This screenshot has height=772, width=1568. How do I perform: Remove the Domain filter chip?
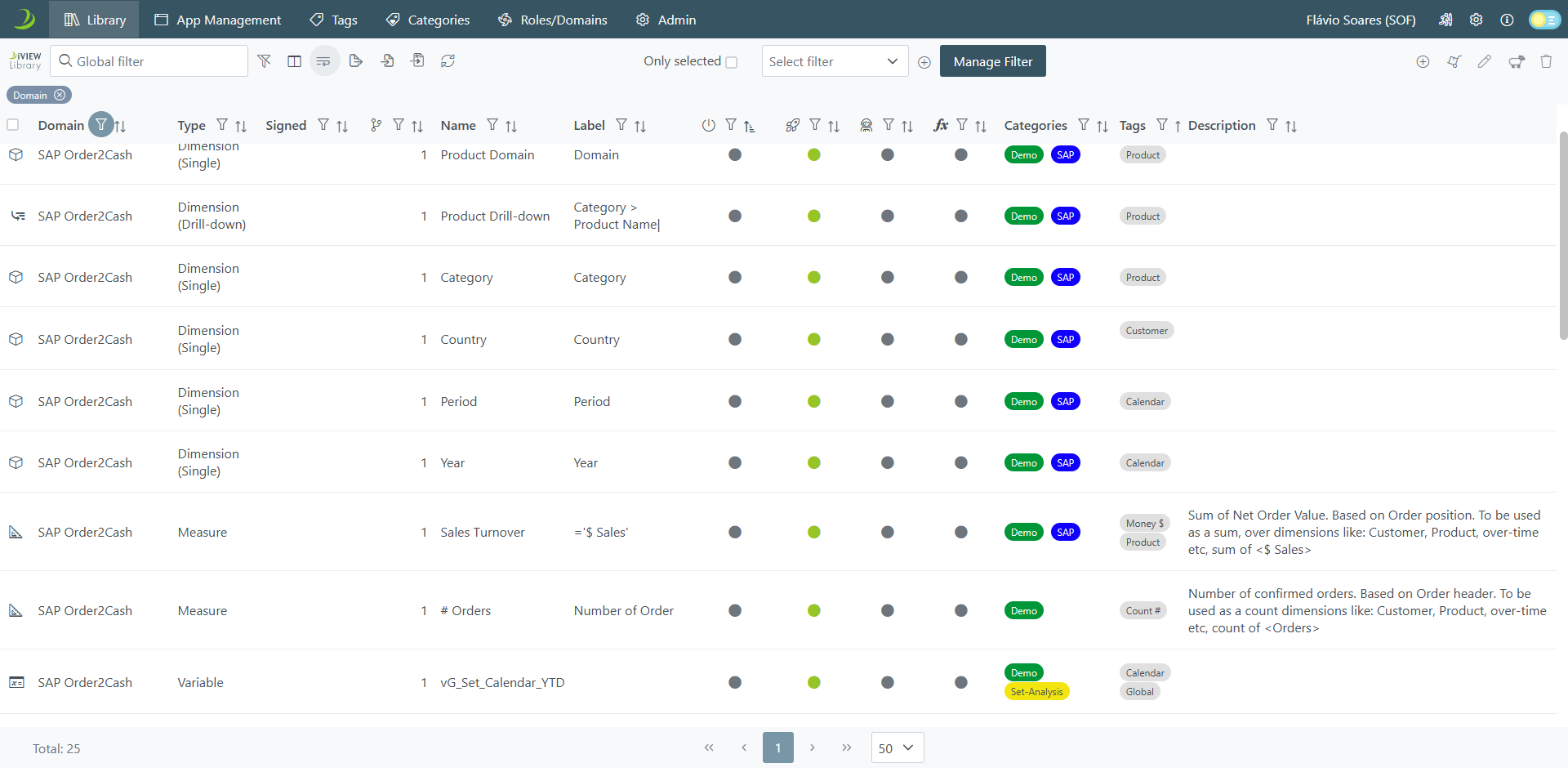pos(60,95)
